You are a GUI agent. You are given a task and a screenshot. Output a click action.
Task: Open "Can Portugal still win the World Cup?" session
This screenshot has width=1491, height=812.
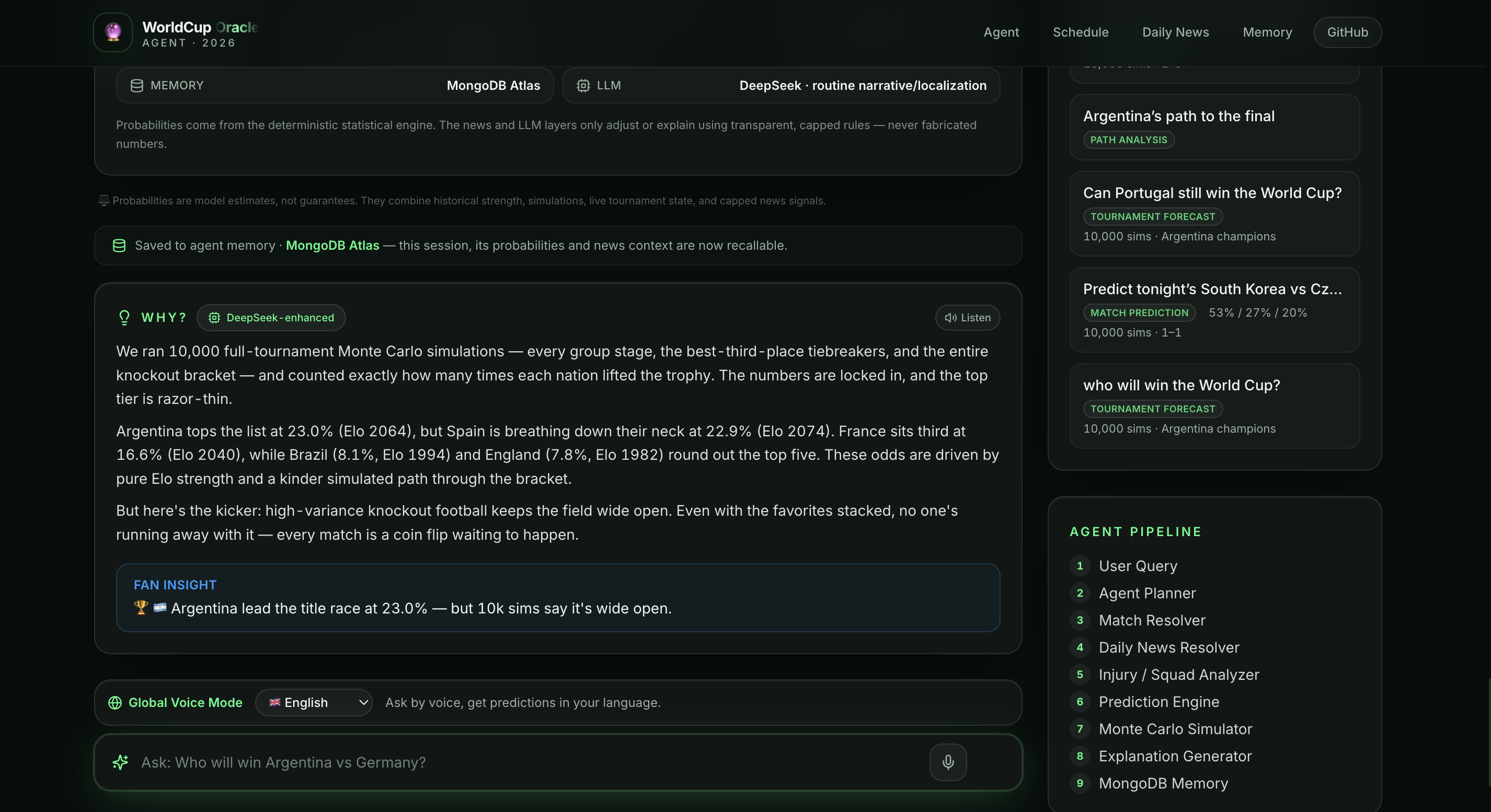(1214, 214)
